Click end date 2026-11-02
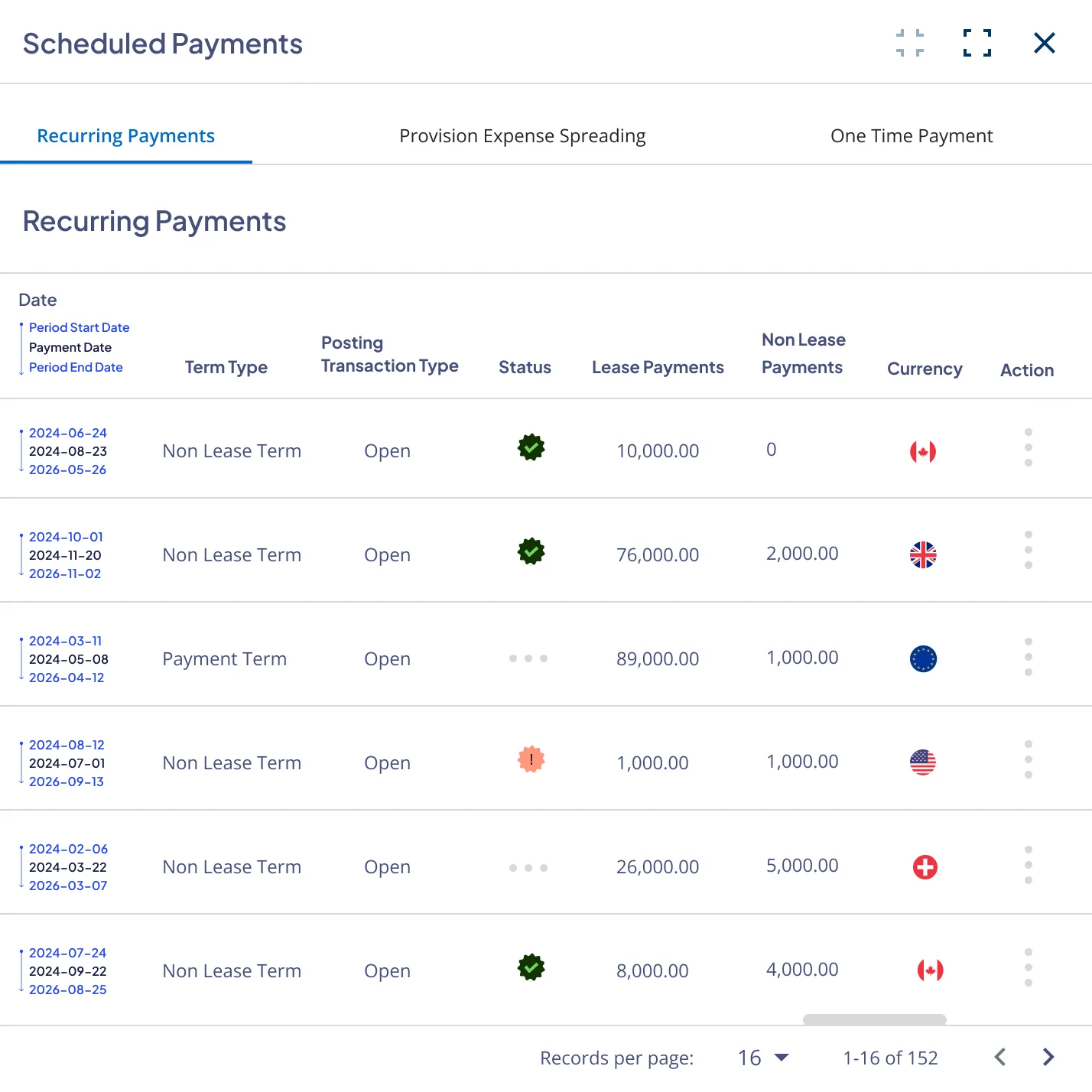 click(x=65, y=574)
